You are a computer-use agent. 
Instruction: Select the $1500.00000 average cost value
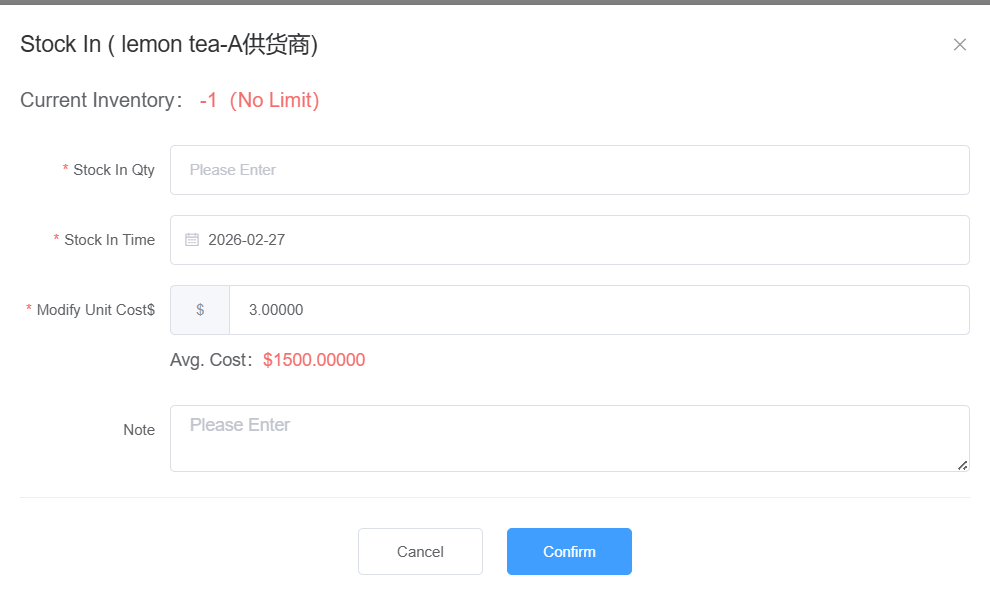click(314, 360)
